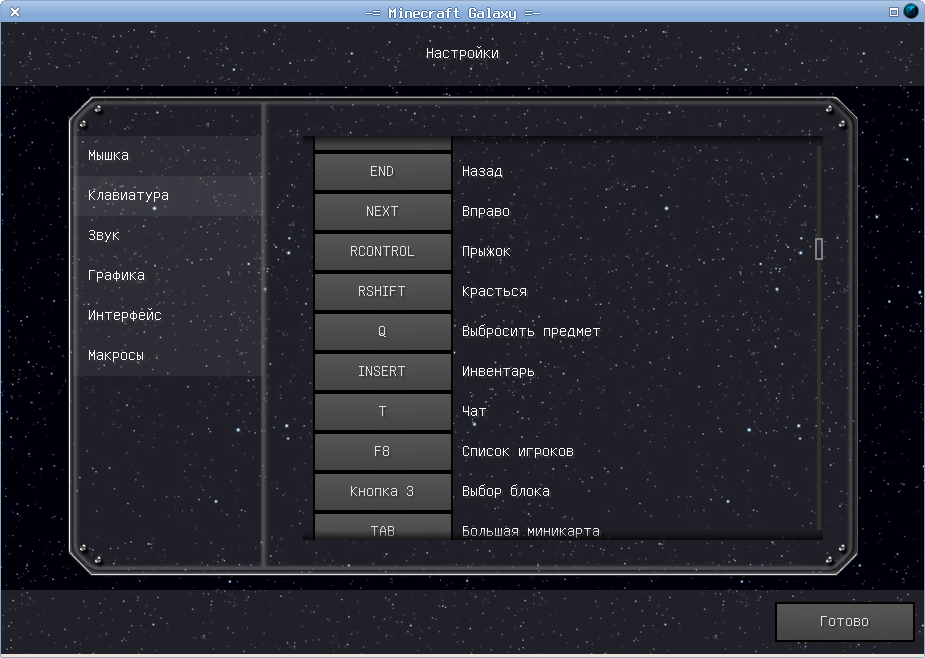Select the Клавиатура settings section
925x658 pixels.
pos(128,196)
